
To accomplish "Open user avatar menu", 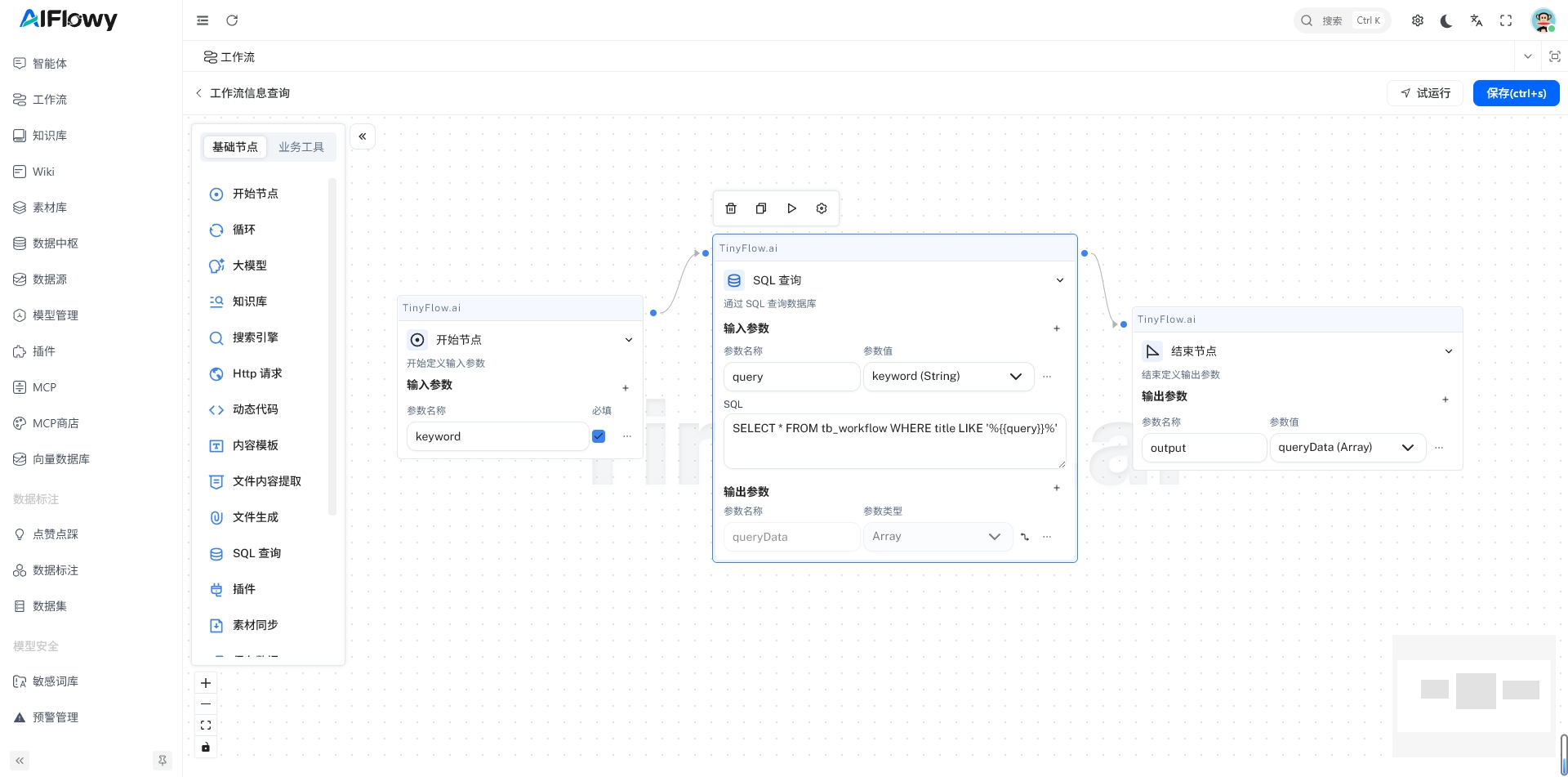I will pos(1543,20).
